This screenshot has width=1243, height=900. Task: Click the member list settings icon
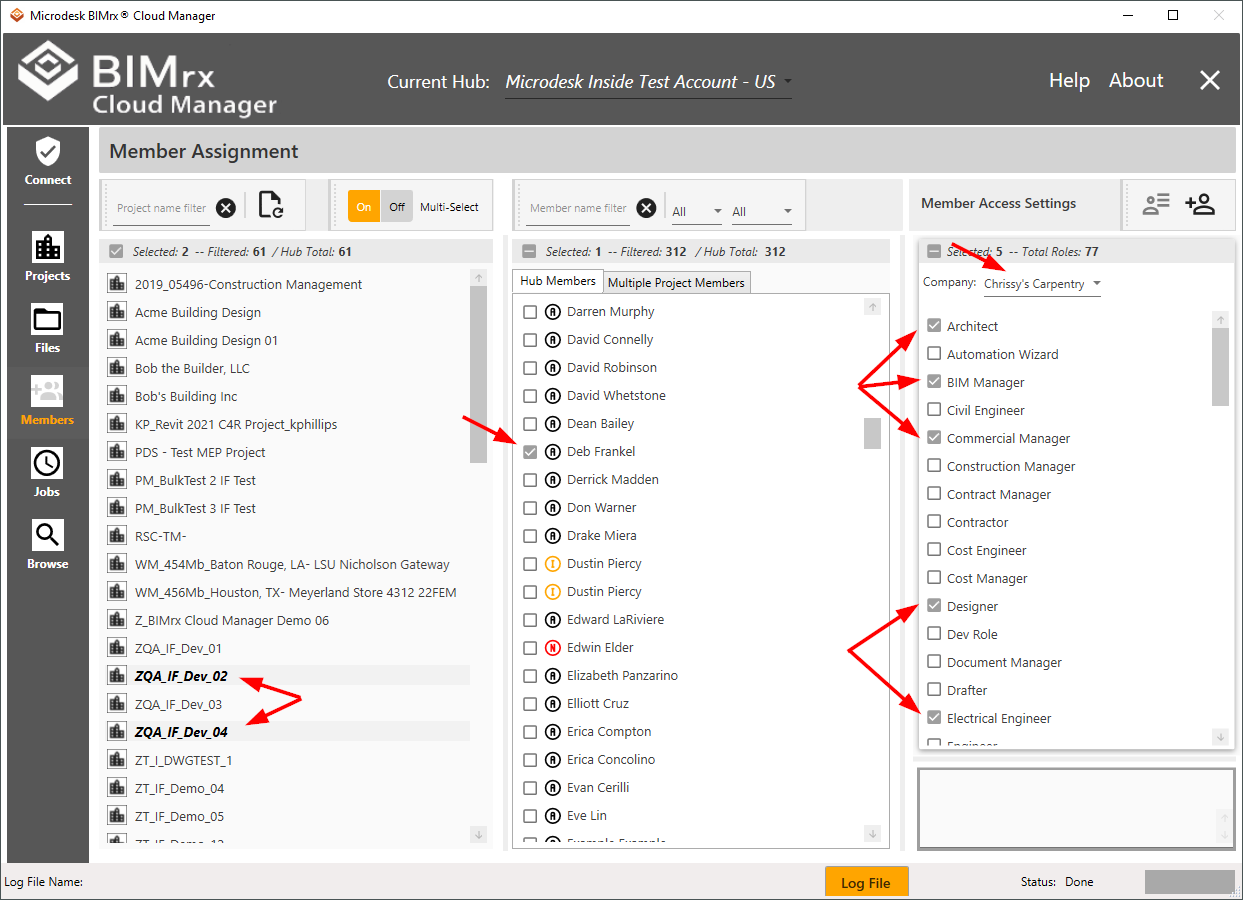click(x=1156, y=204)
